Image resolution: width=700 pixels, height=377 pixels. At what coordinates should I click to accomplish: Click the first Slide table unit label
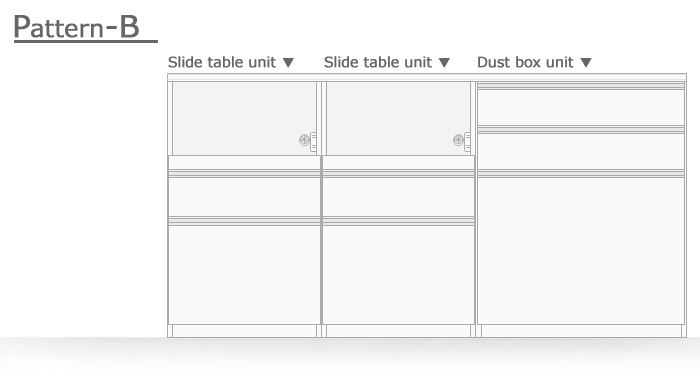coord(222,62)
